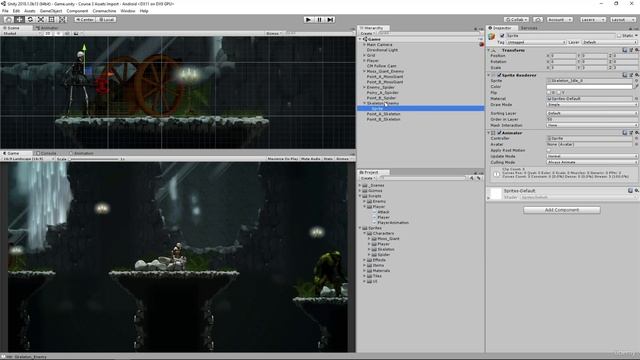640x360 pixels.
Task: Click the Collab button
Action: tap(516, 20)
